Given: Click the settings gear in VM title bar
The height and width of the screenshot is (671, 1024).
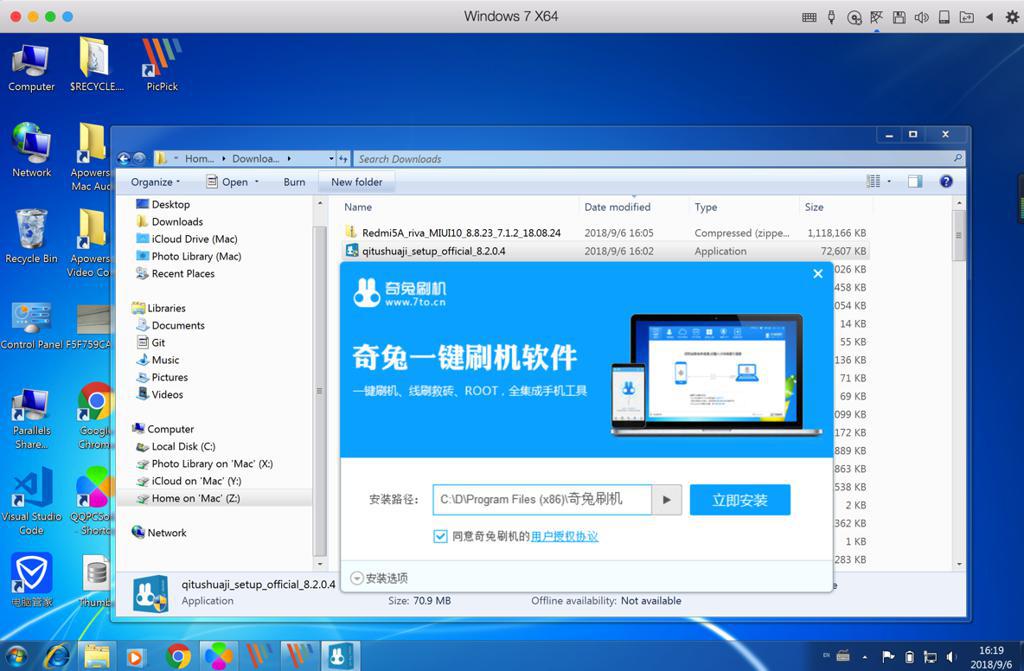Looking at the screenshot, I should coord(1012,17).
